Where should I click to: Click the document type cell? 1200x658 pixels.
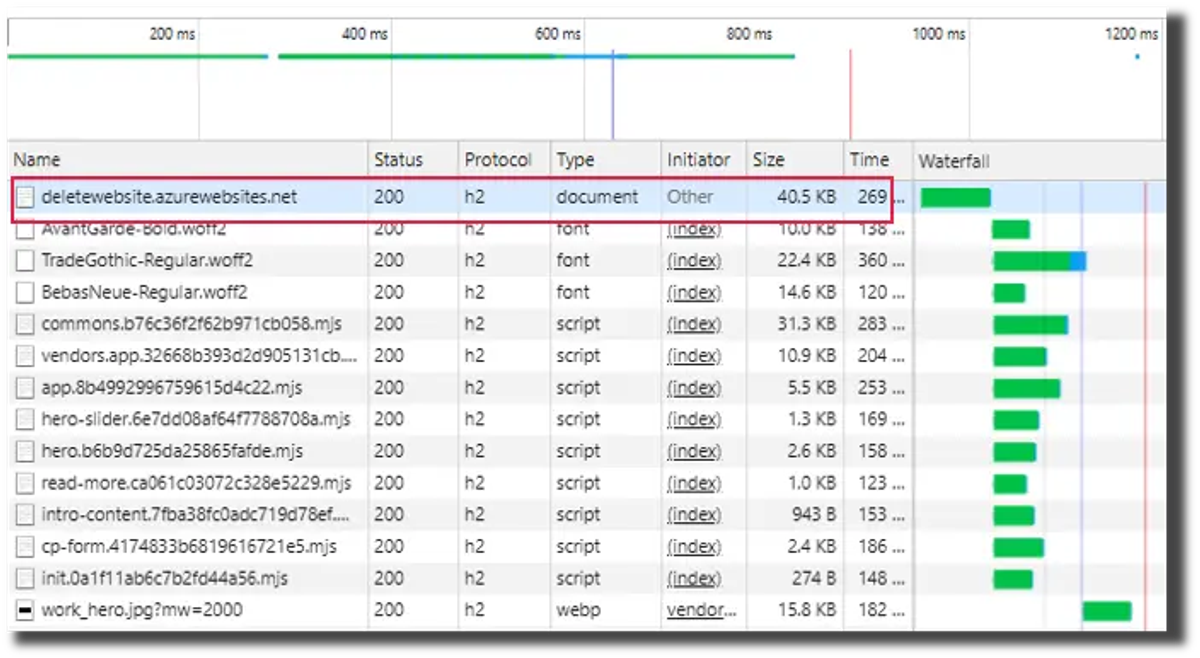pyautogui.click(x=597, y=197)
